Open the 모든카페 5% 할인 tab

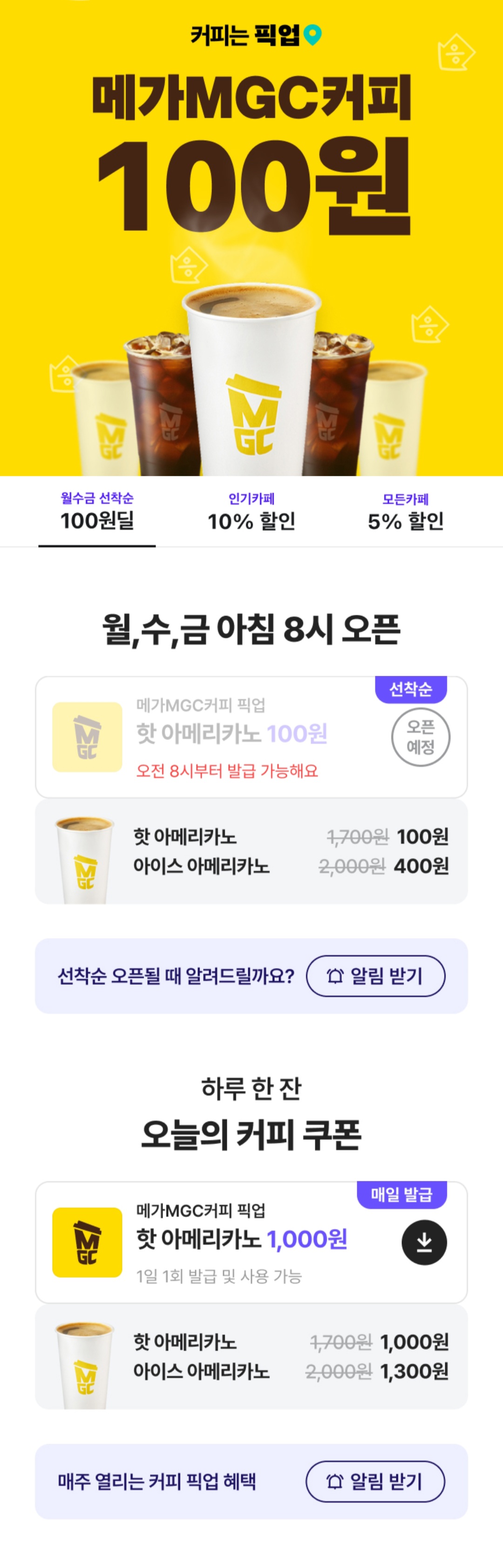(406, 512)
